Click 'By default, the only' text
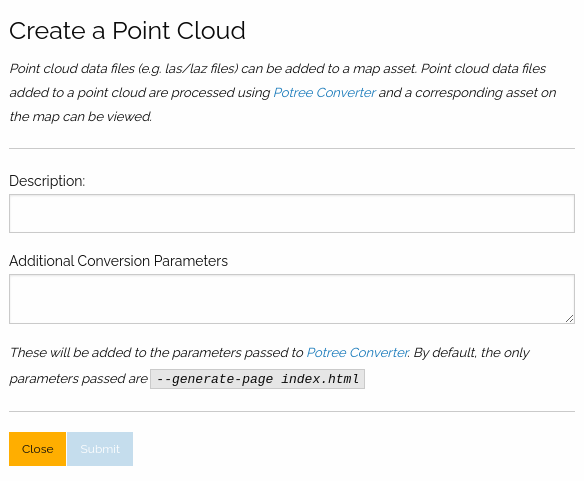 click(x=472, y=352)
